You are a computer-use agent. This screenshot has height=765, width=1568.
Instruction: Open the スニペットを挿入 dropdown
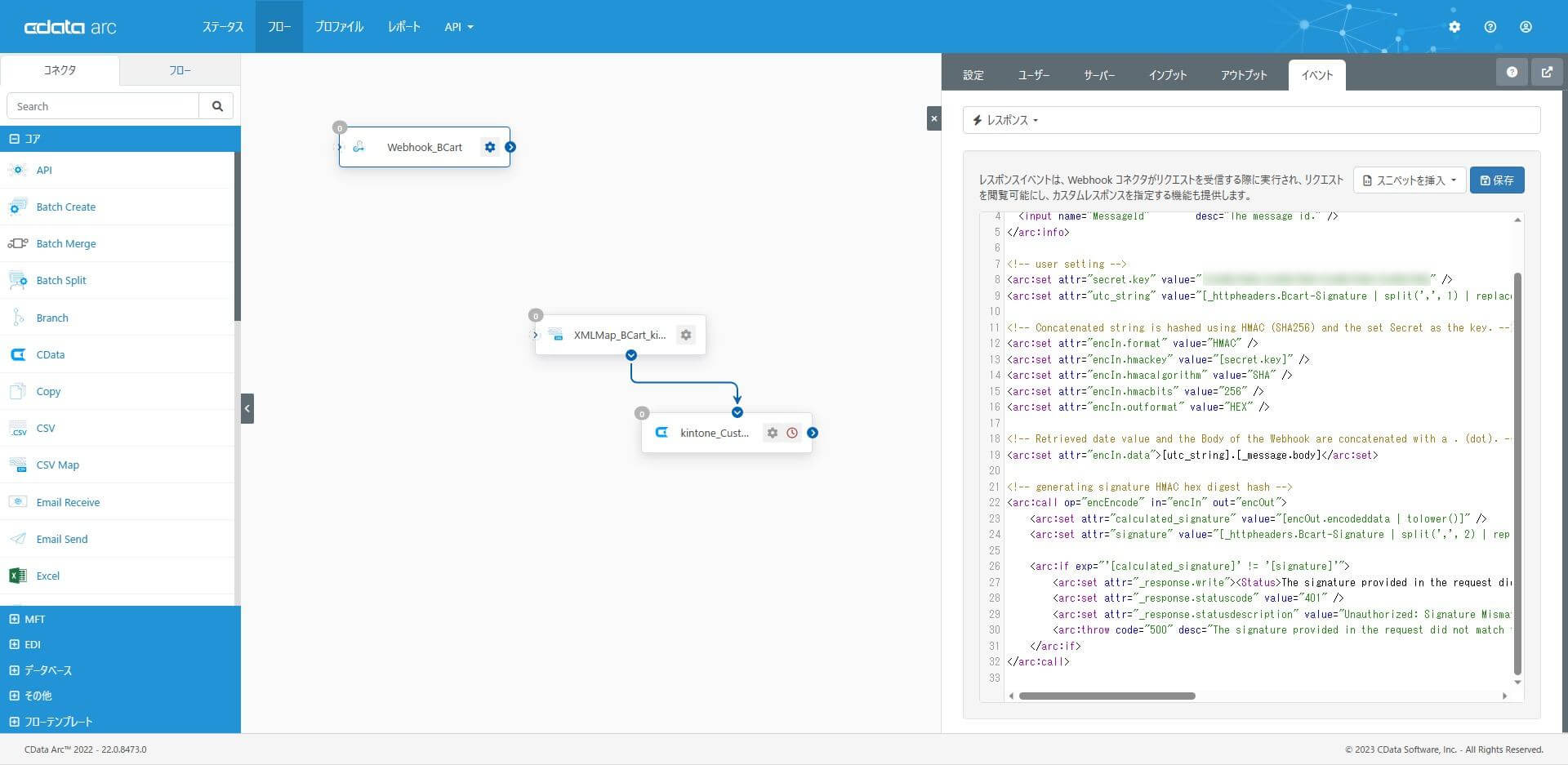(1410, 180)
